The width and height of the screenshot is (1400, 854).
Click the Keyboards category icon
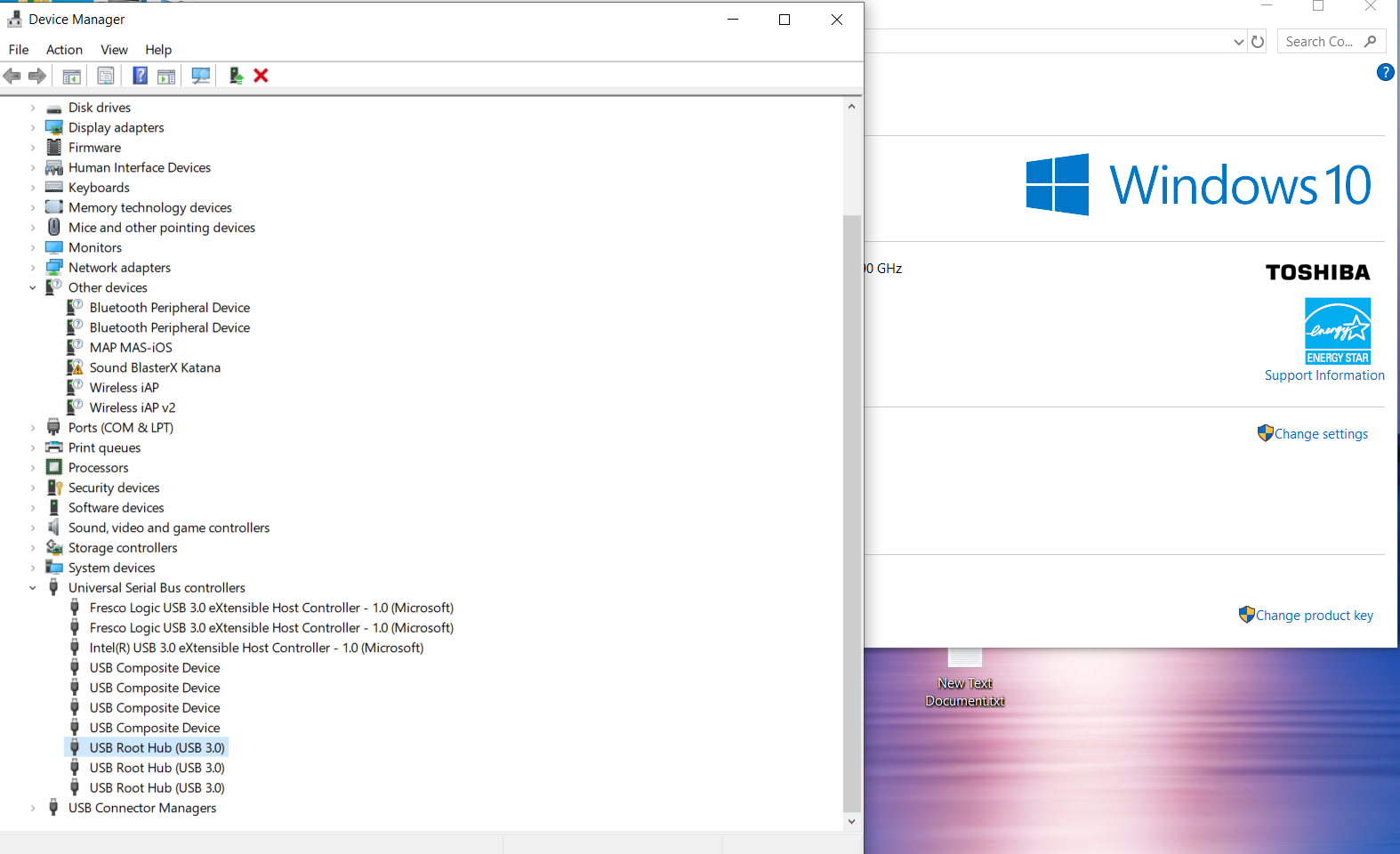54,188
